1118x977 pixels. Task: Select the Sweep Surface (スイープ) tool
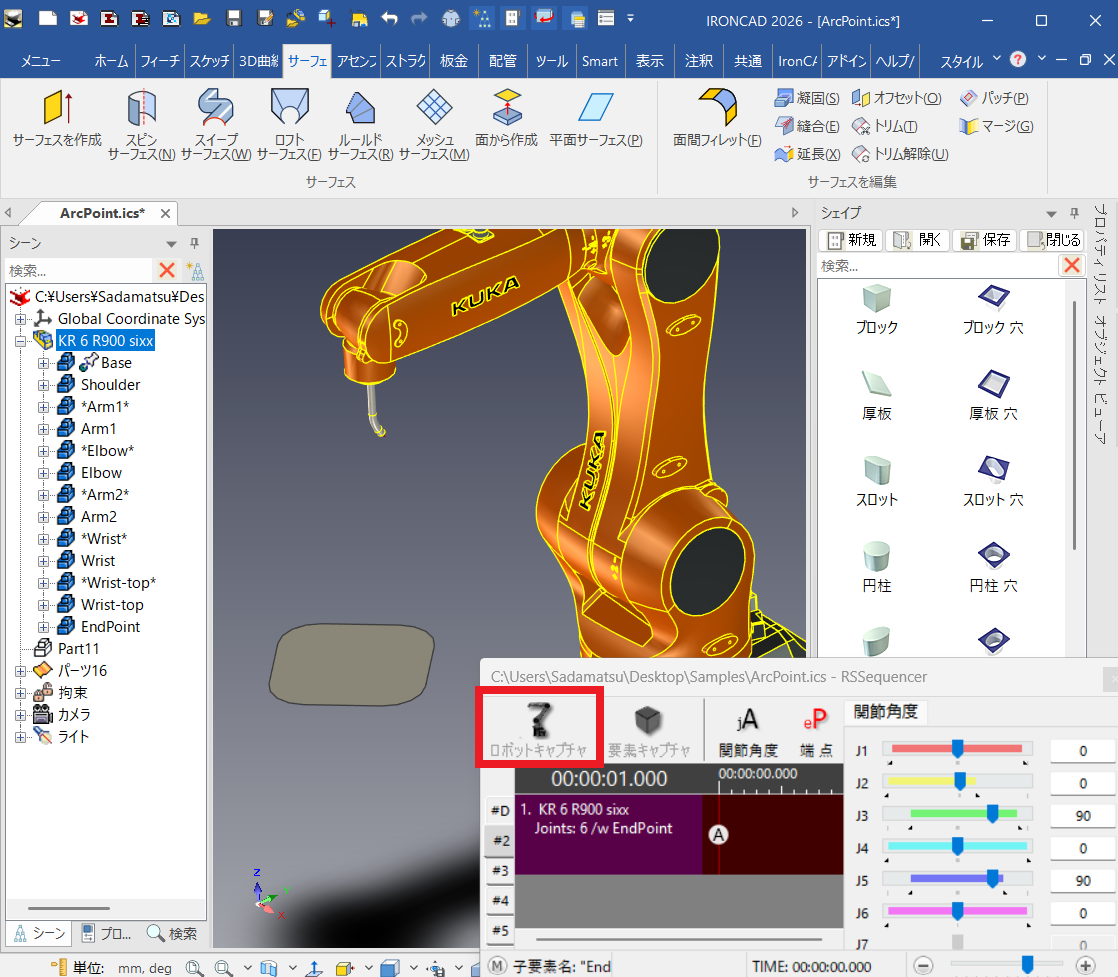point(216,124)
